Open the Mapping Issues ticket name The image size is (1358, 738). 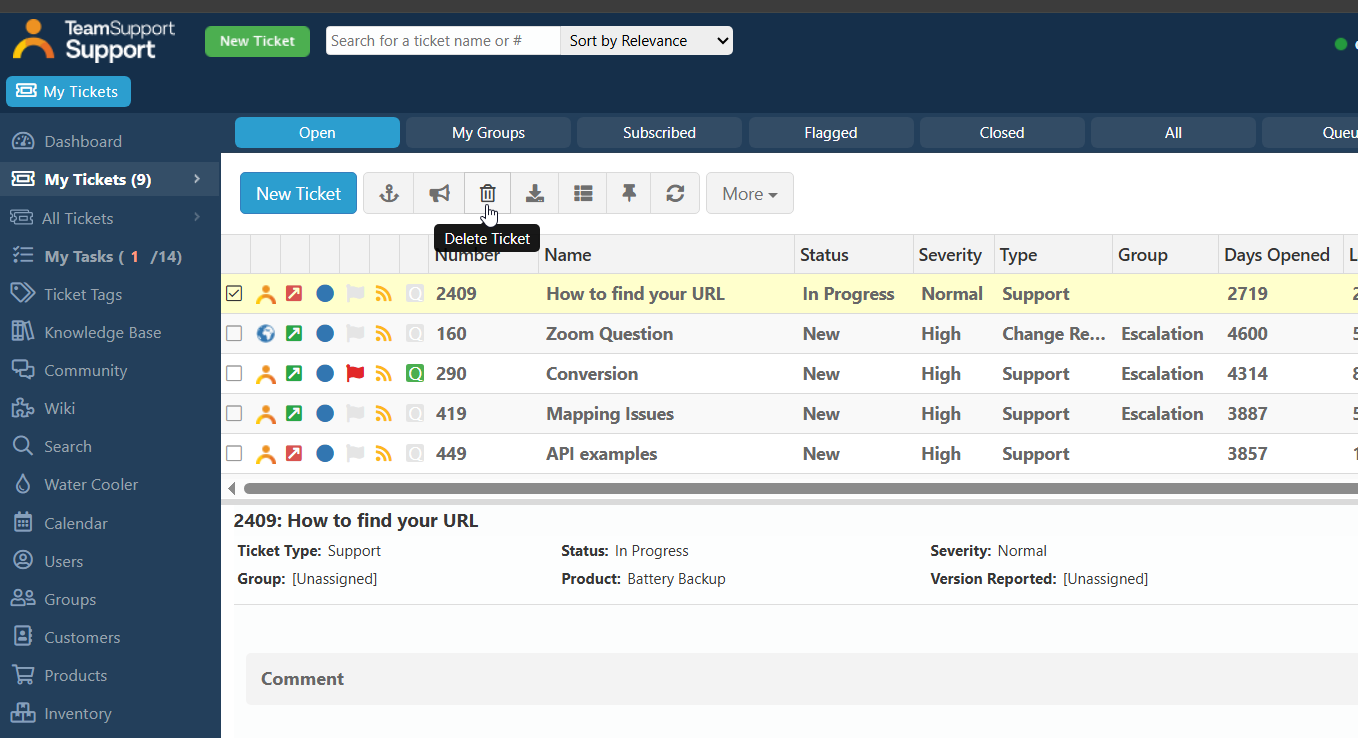point(609,414)
